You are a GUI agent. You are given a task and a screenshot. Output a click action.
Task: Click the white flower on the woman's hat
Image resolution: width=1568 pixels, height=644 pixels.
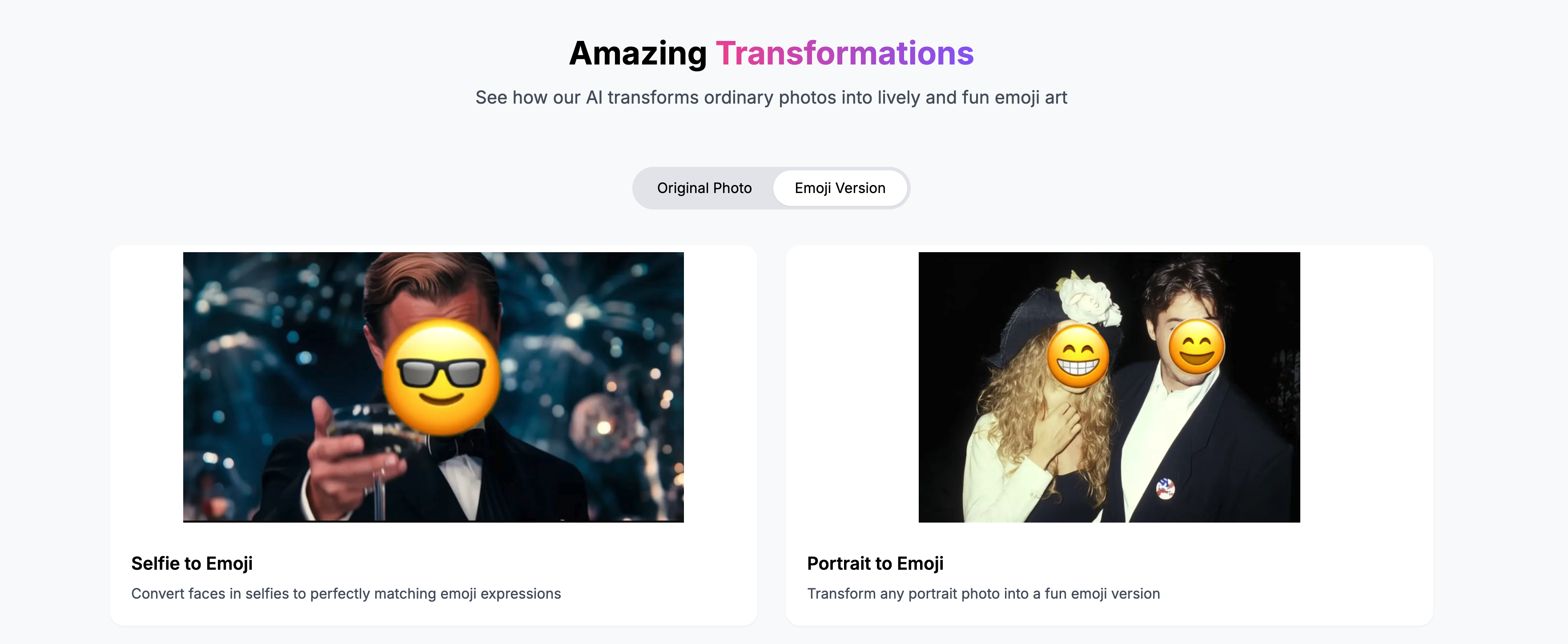click(1088, 299)
